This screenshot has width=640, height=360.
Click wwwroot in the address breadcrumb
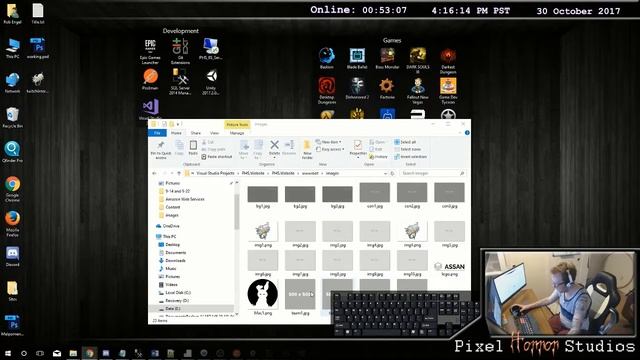pos(310,173)
